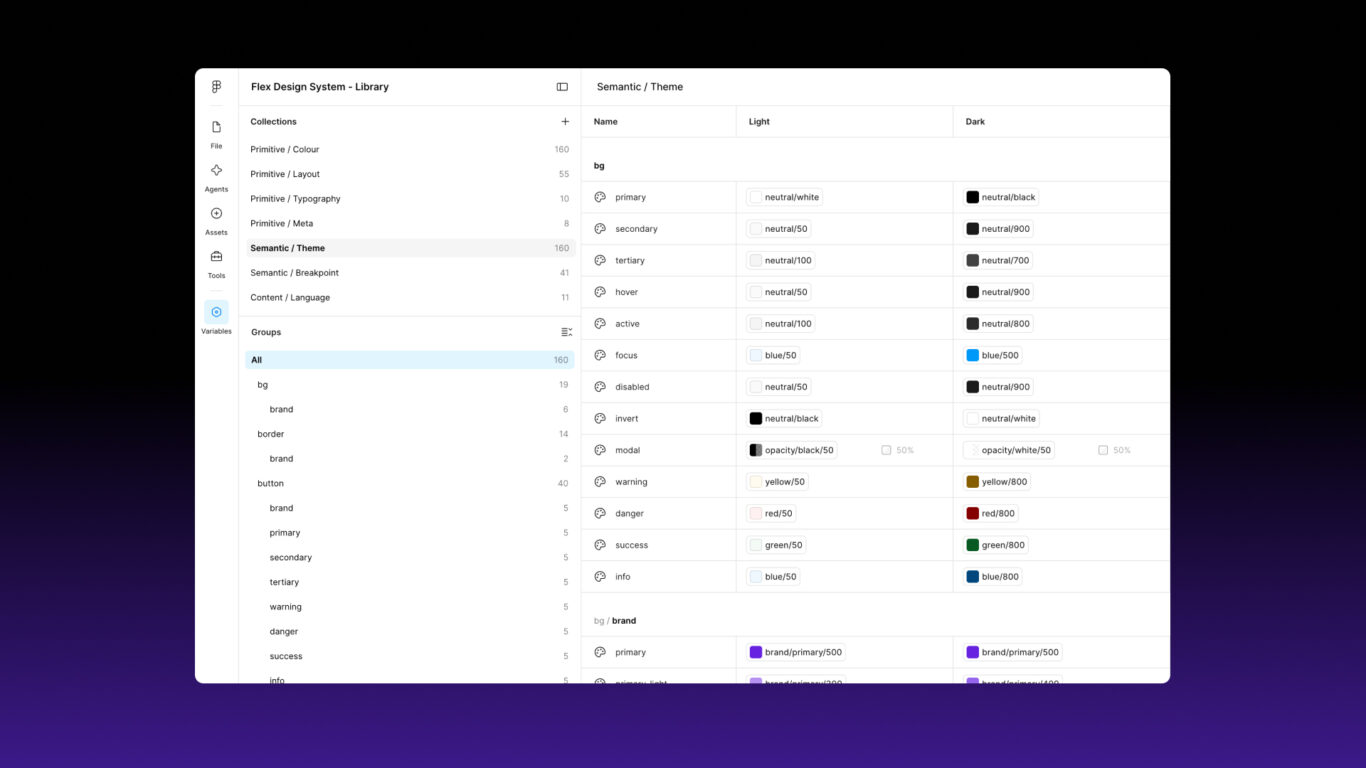Click the palette icon in the danger row
Screen dimensions: 1366x768
600,513
